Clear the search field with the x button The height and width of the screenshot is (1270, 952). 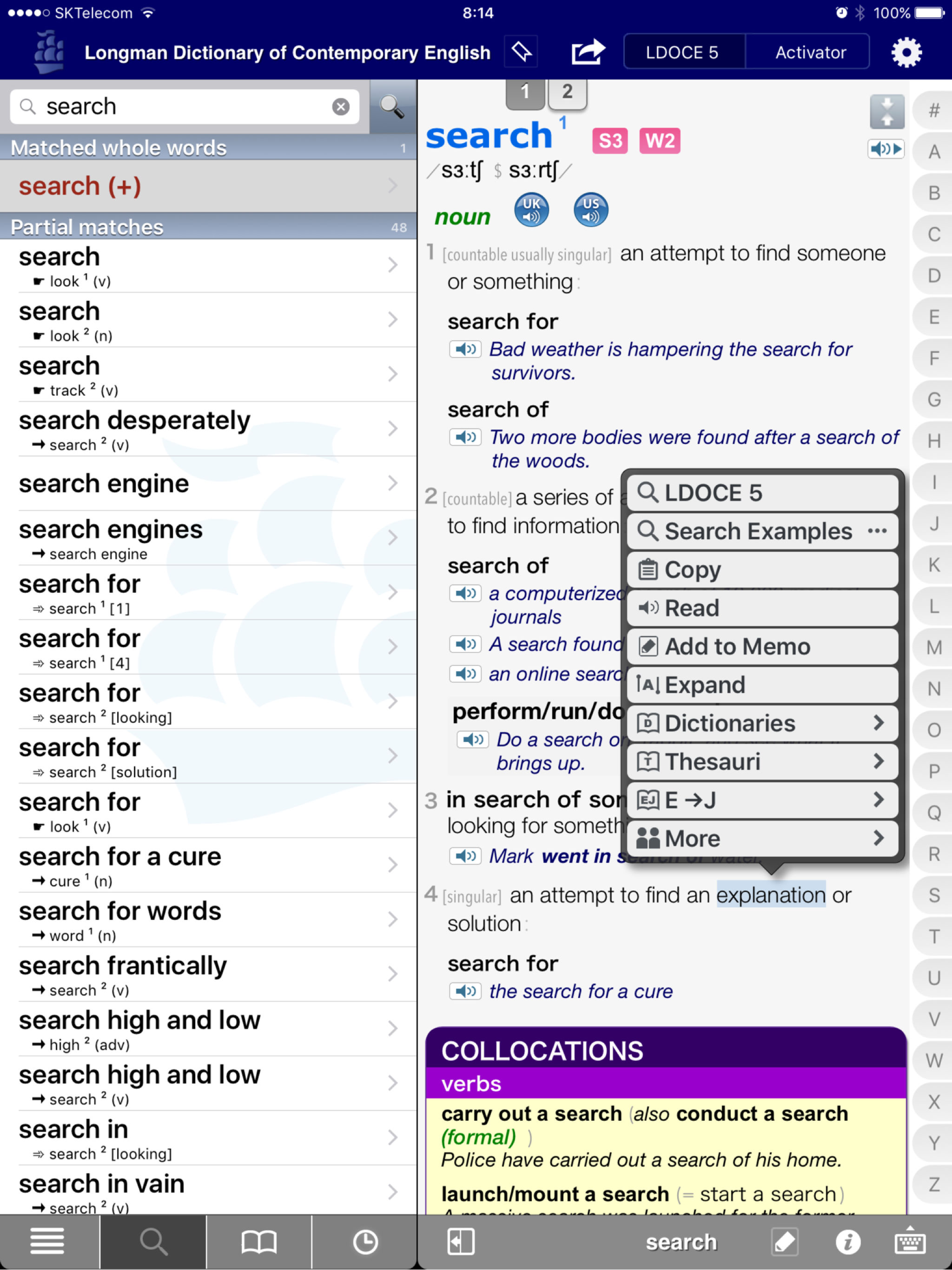[340, 106]
